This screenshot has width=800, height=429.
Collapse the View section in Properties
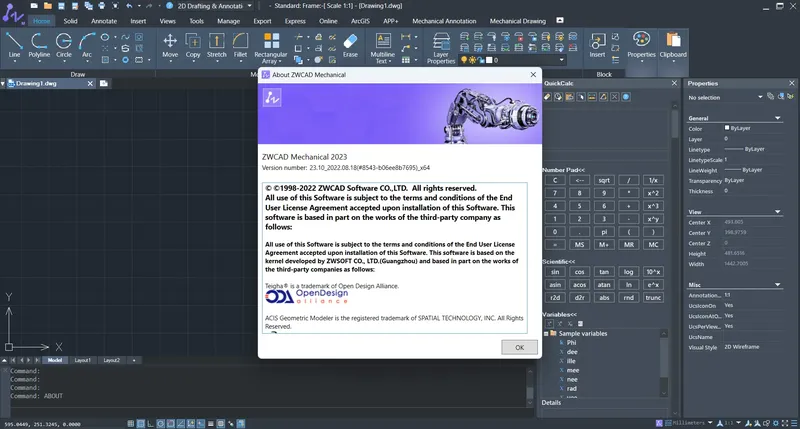[778, 212]
